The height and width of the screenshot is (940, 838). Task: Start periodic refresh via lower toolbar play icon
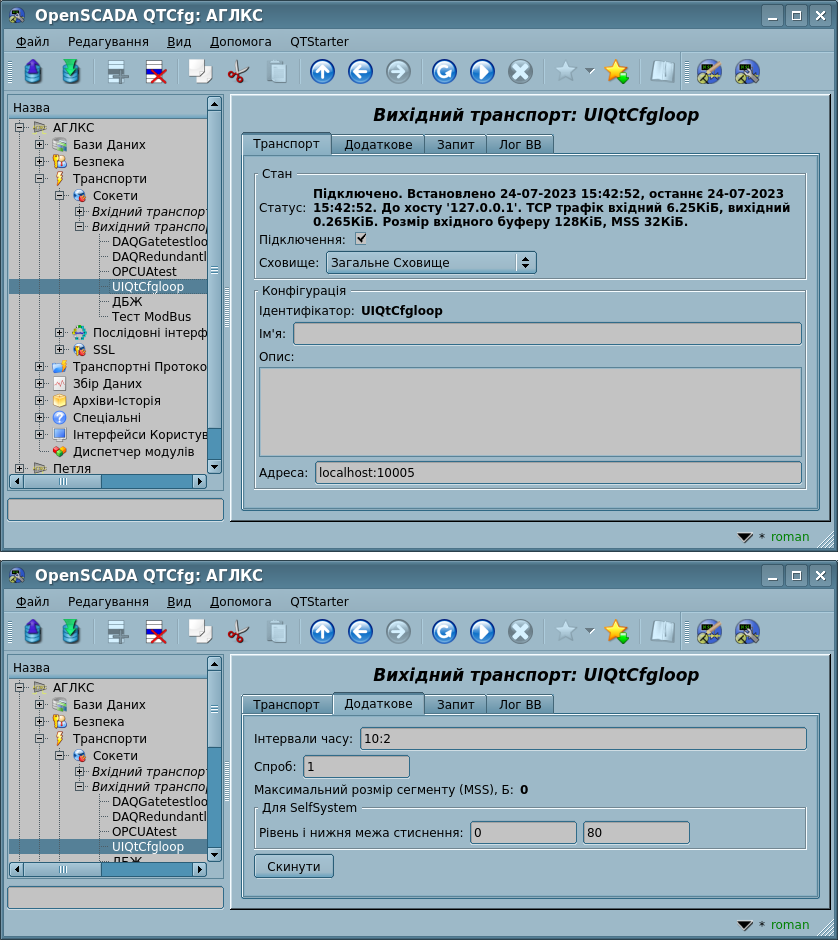[x=482, y=631]
